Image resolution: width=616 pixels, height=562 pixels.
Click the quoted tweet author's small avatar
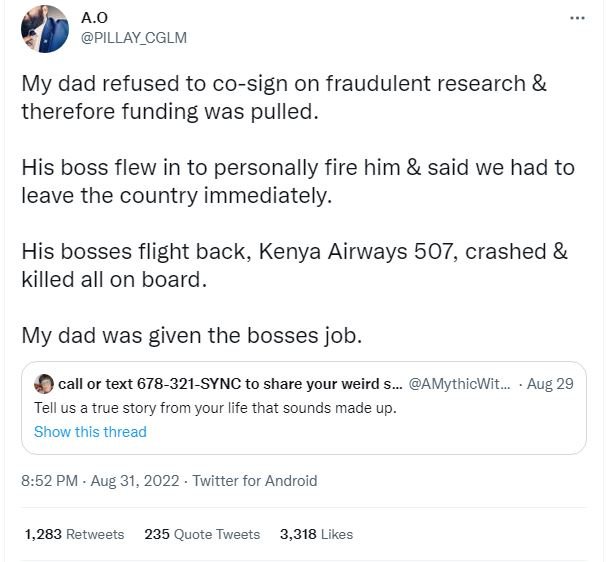(44, 384)
